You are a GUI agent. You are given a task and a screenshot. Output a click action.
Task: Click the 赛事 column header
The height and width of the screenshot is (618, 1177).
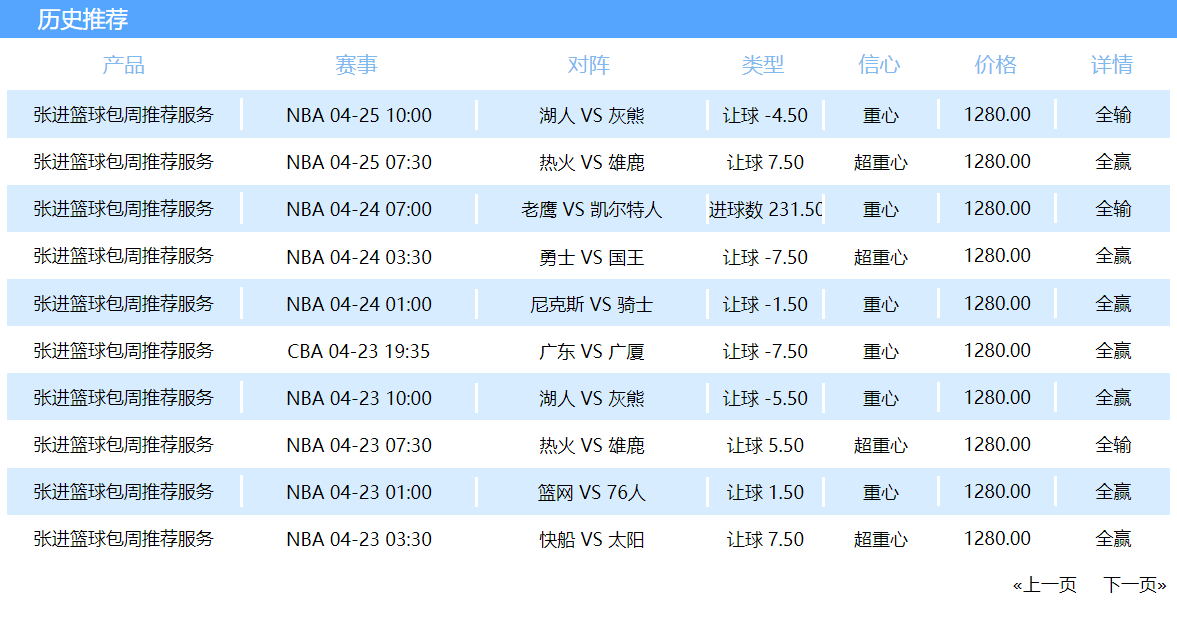pos(357,65)
